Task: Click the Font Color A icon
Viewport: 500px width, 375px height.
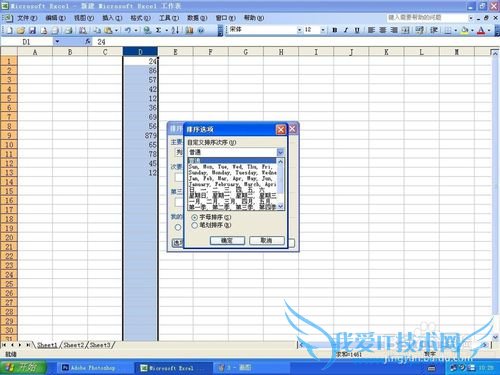Action: 481,30
